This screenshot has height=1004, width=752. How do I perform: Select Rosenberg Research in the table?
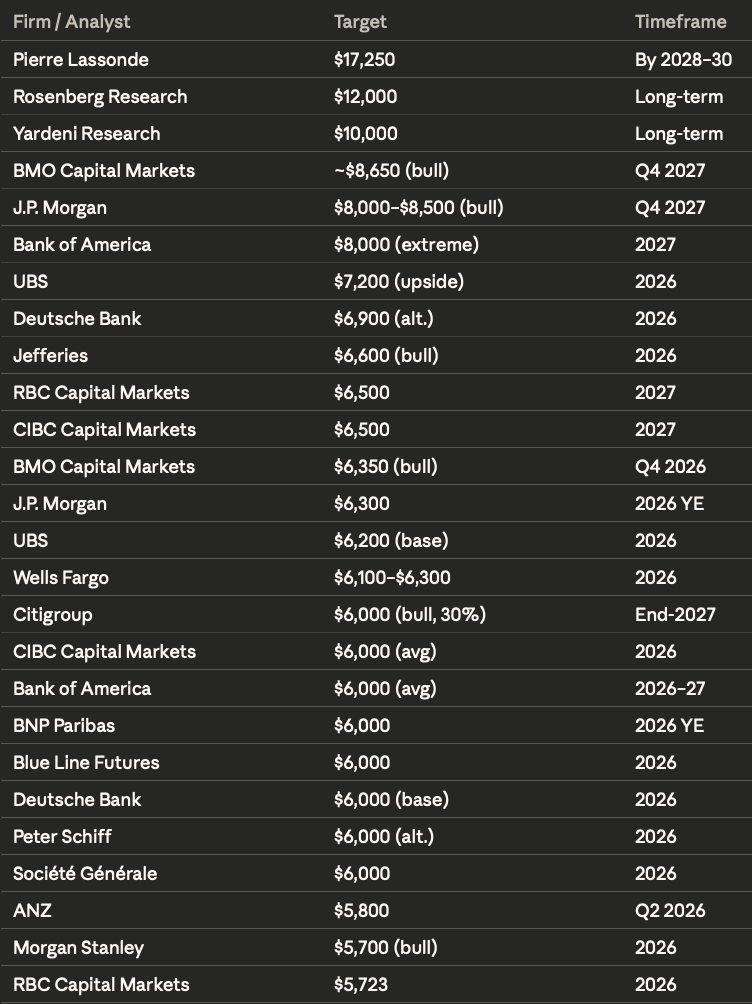pos(100,97)
